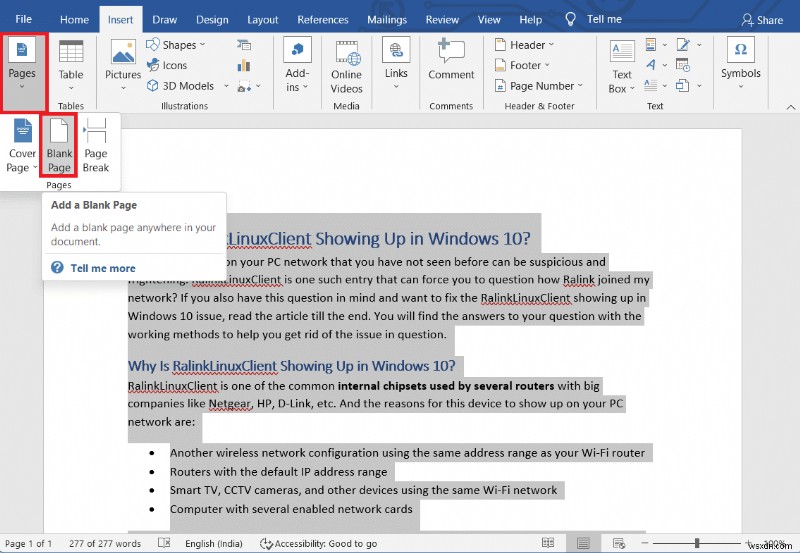Image resolution: width=800 pixels, height=553 pixels.
Task: Open the Links dropdown
Action: pyautogui.click(x=396, y=65)
